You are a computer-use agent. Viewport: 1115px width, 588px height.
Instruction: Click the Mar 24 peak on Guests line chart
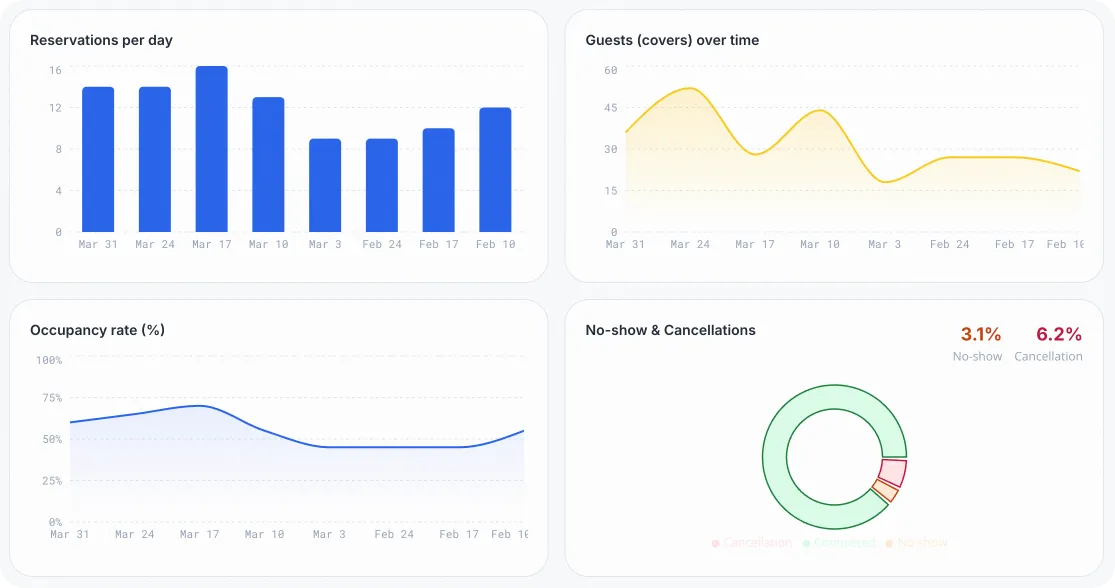[690, 89]
